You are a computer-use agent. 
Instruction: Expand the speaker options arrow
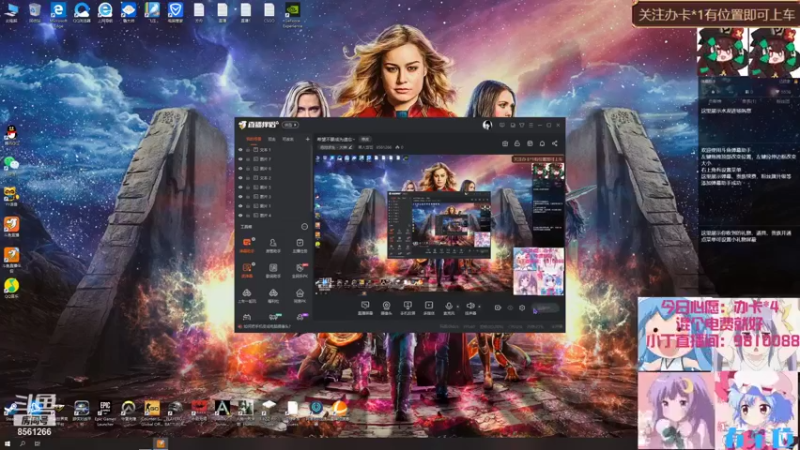point(480,307)
